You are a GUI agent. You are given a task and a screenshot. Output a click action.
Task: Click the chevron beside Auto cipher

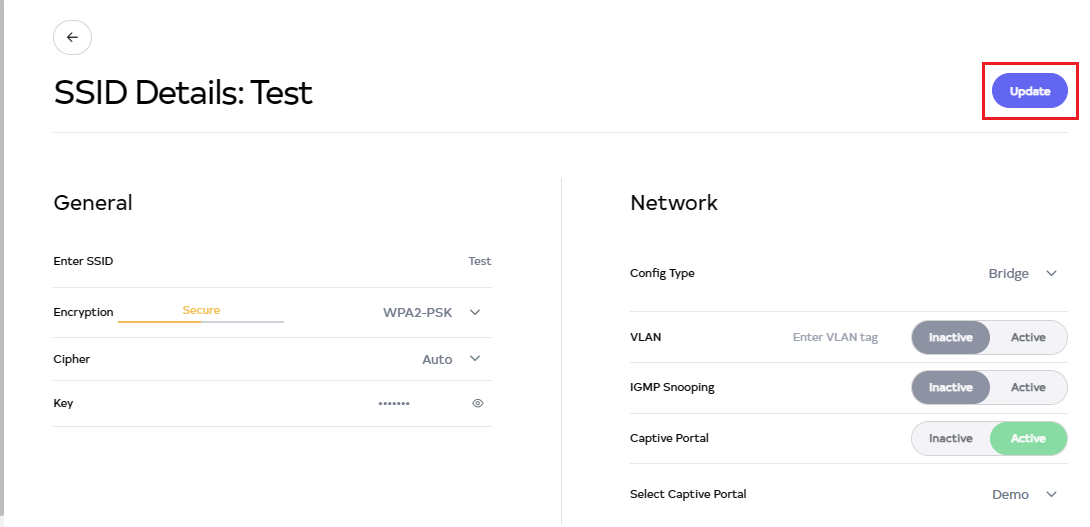click(x=475, y=359)
